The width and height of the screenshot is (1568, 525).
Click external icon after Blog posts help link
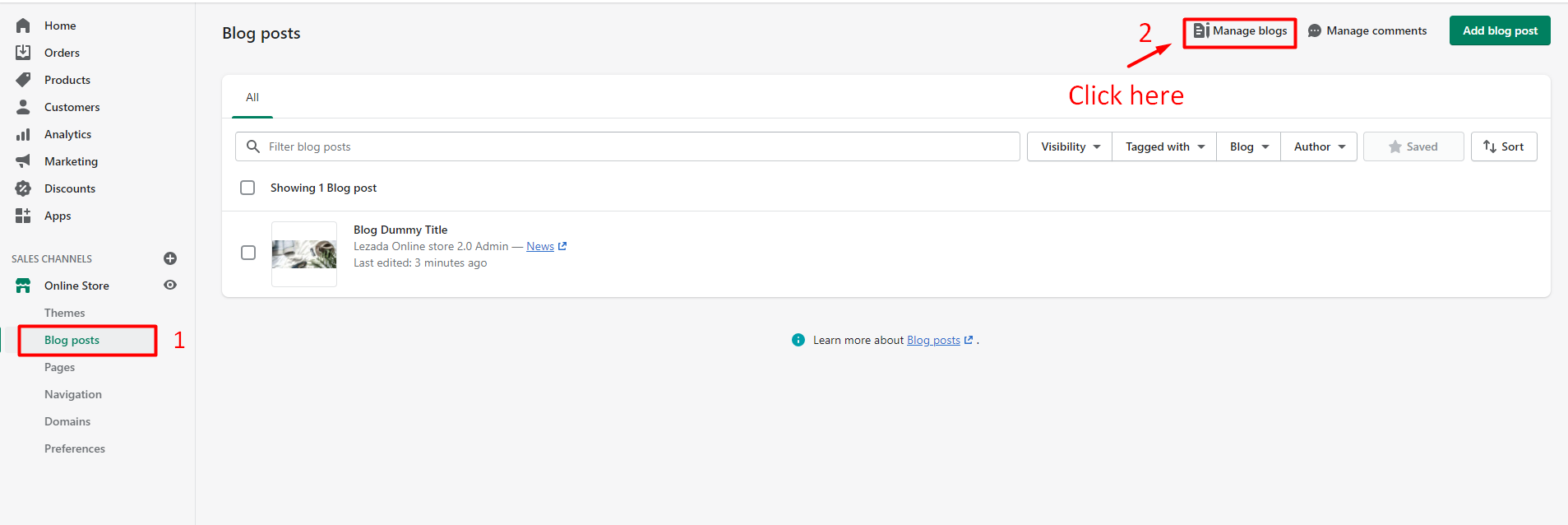pos(969,340)
